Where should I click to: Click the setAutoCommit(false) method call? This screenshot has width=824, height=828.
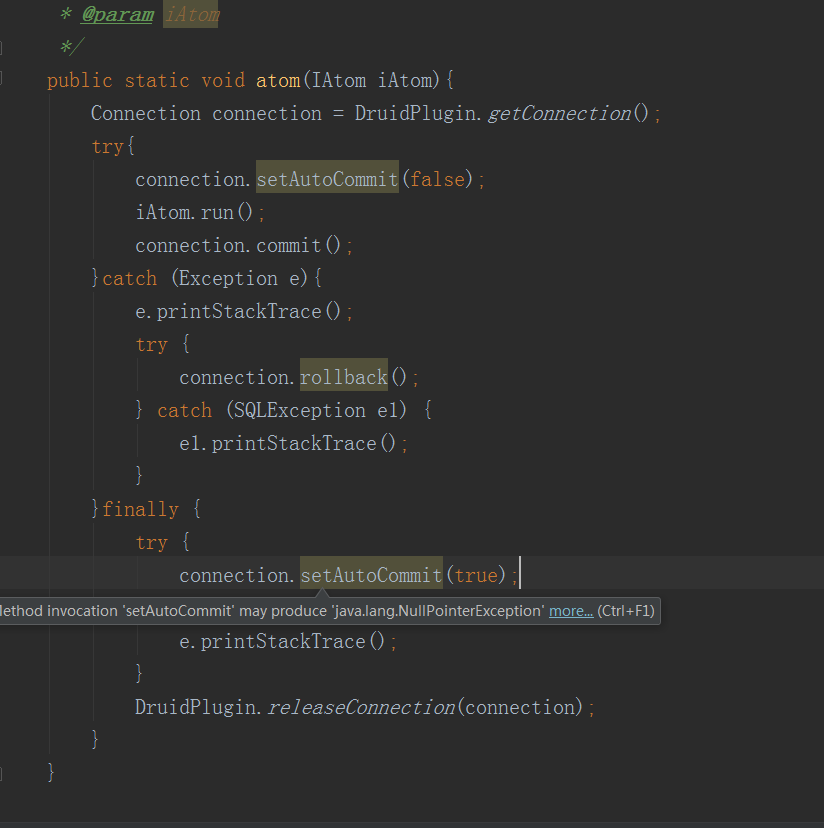tap(327, 180)
